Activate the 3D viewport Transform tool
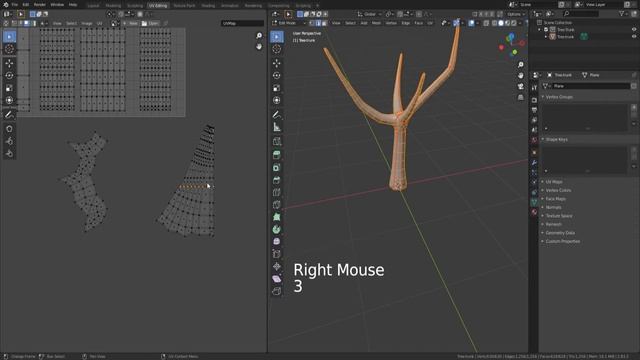640x360 pixels. 277,100
